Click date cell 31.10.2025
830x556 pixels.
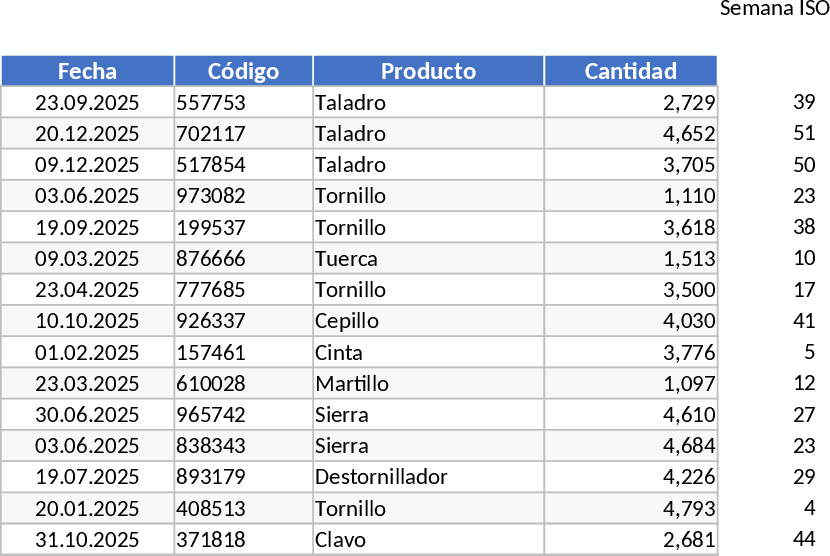[x=87, y=540]
